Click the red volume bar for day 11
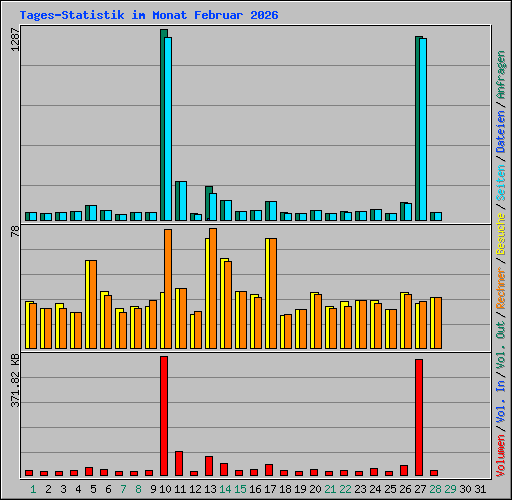The width and height of the screenshot is (512, 500). coord(179,463)
